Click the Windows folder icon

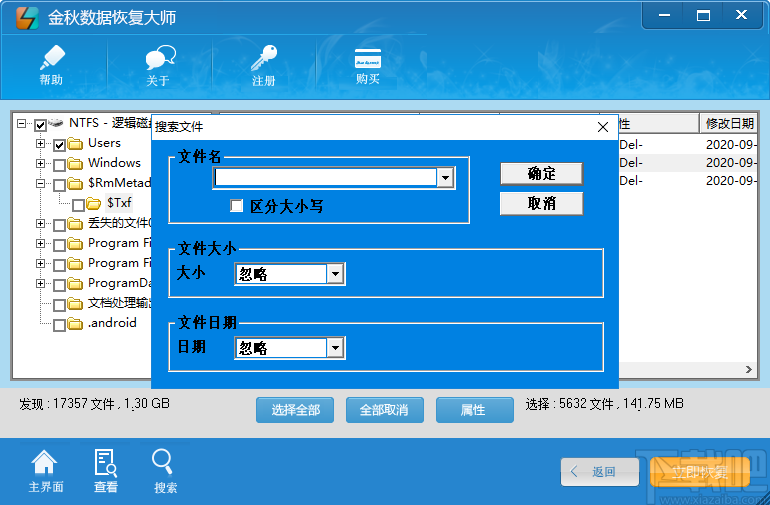pos(75,163)
